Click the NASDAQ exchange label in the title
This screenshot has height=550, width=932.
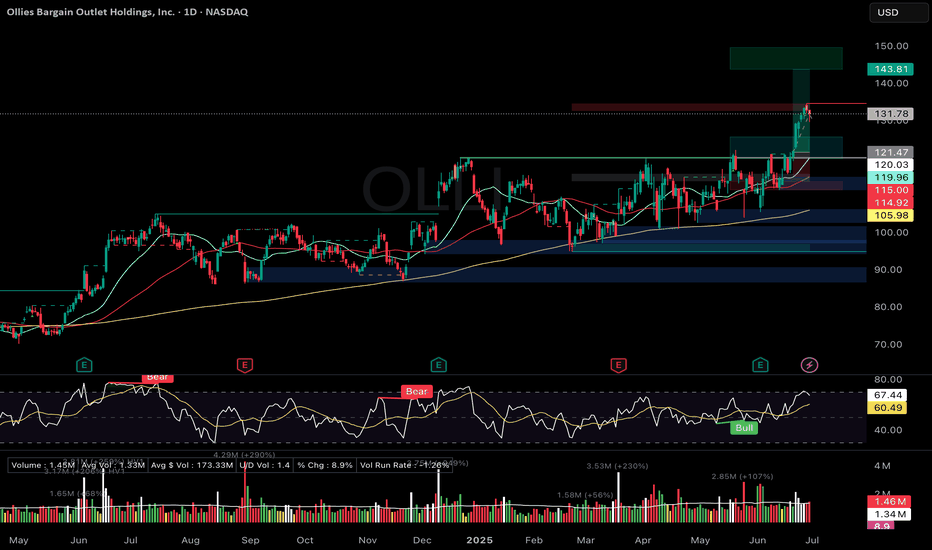226,12
